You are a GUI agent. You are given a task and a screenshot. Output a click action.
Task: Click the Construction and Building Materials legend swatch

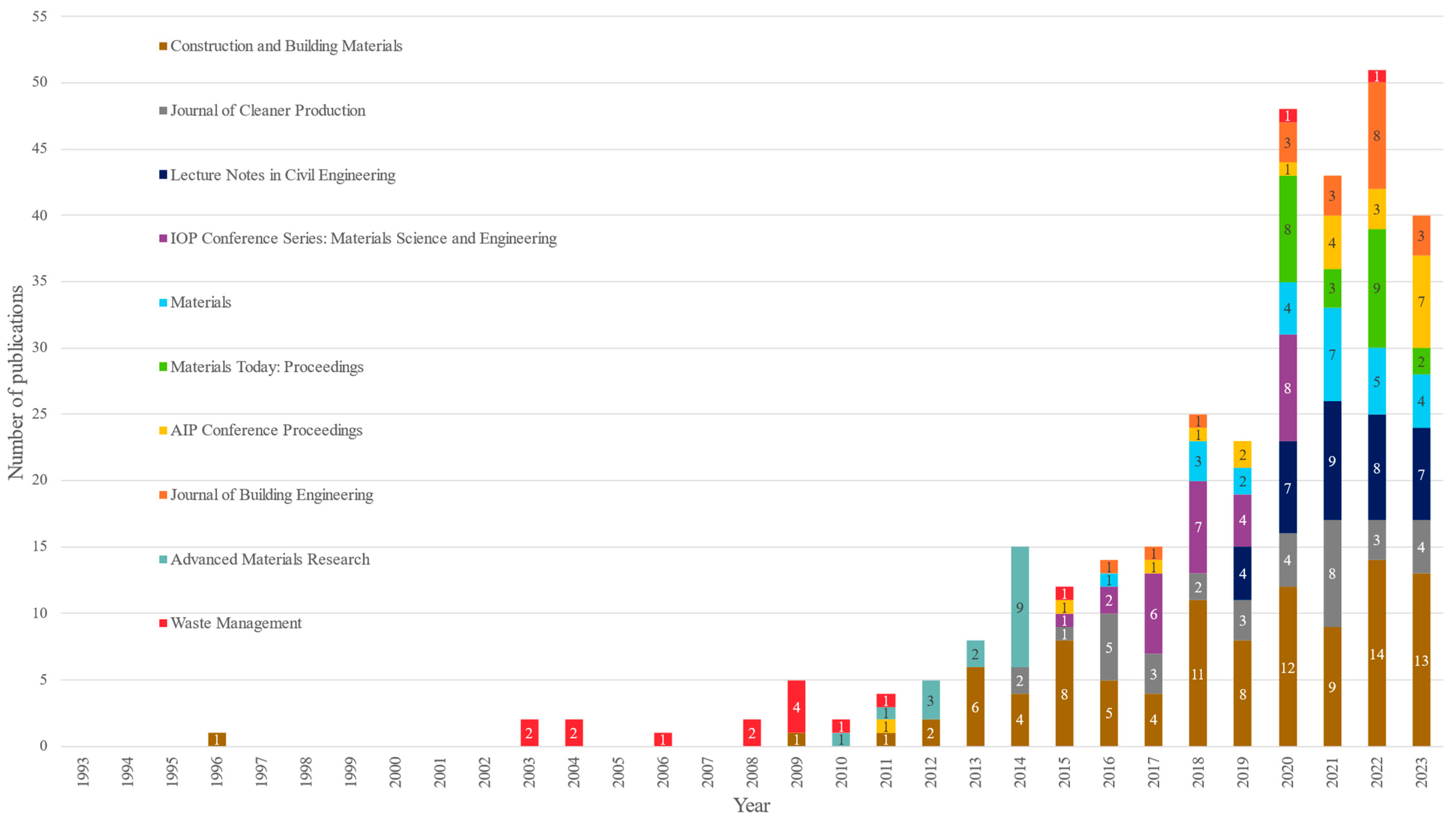(x=163, y=46)
